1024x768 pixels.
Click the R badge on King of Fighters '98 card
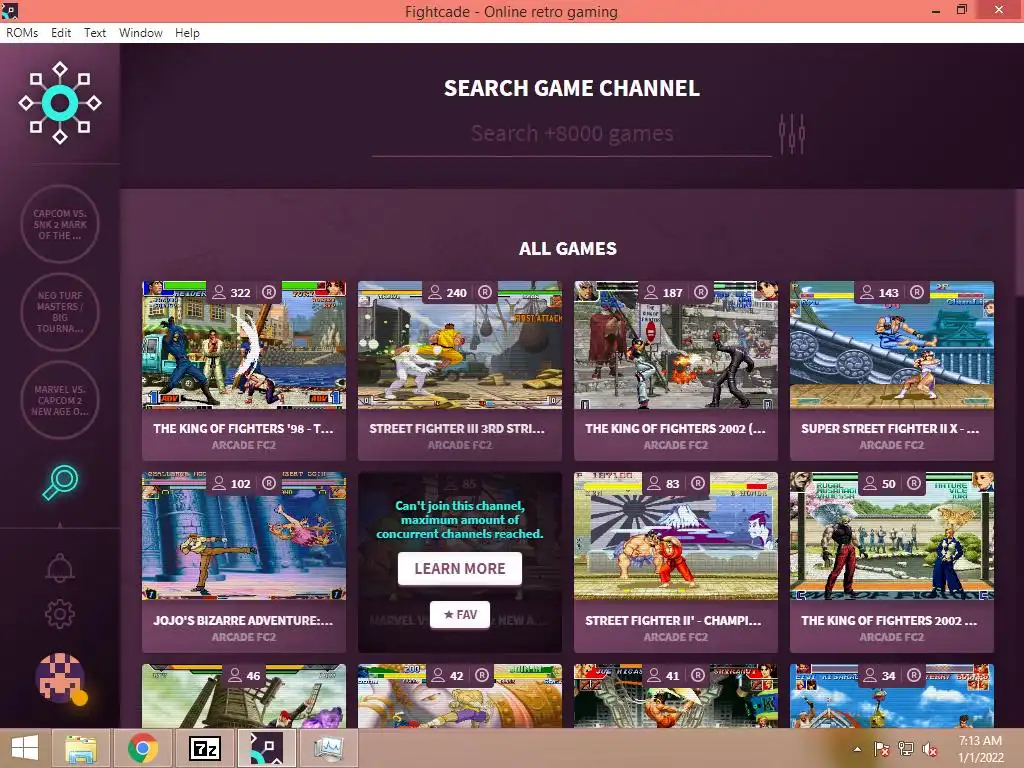tap(268, 292)
